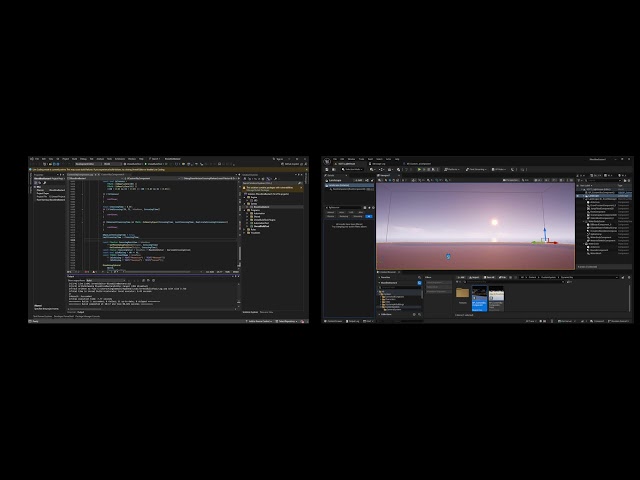Screen dimensions: 640x480
Task: Click blue source-panel icon beside project name
Action: pos(420,283)
